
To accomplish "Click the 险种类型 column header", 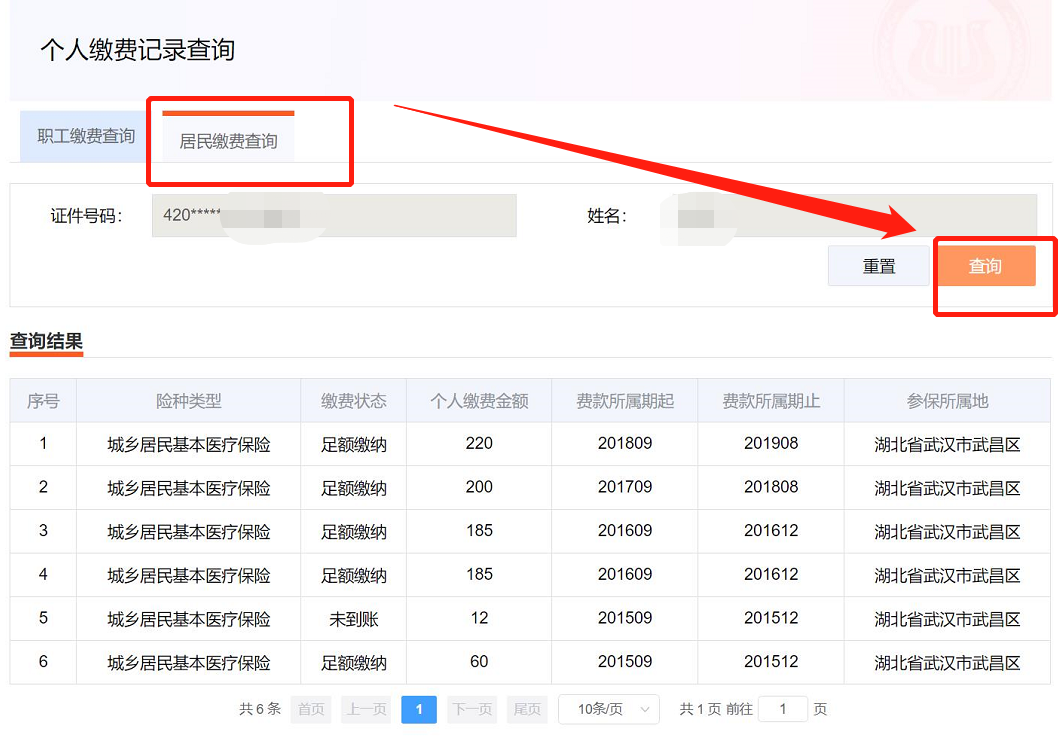I will [188, 401].
